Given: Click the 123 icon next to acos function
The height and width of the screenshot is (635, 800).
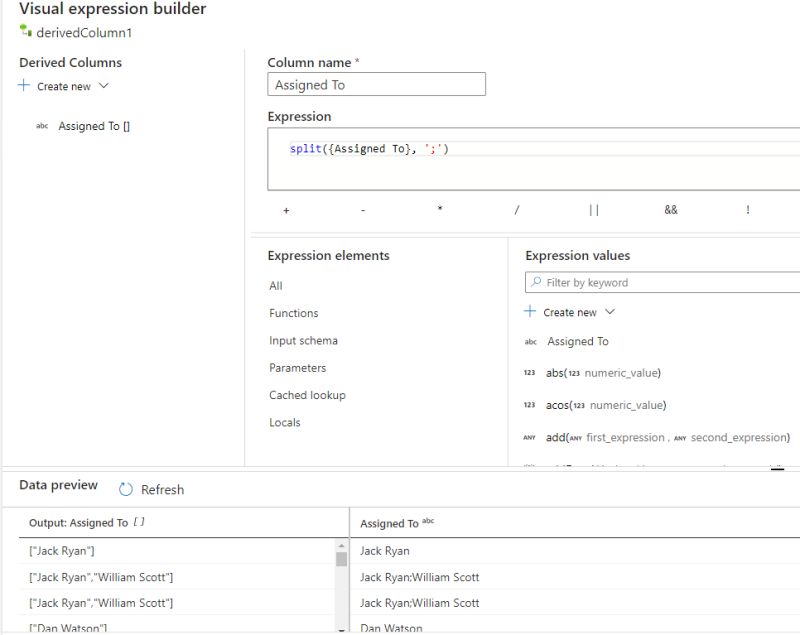Looking at the screenshot, I should point(530,405).
